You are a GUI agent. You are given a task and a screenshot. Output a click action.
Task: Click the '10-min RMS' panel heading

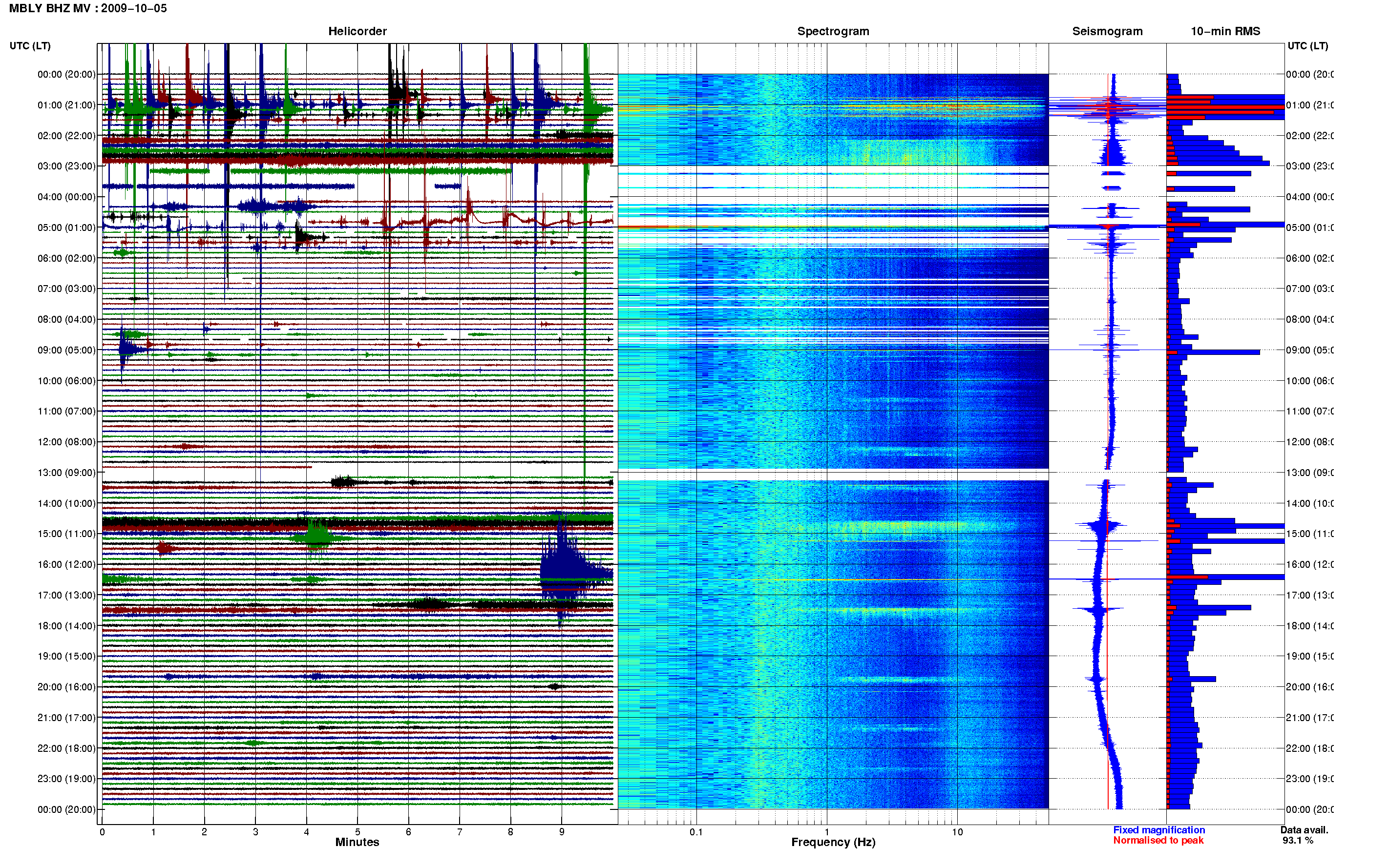[1225, 31]
